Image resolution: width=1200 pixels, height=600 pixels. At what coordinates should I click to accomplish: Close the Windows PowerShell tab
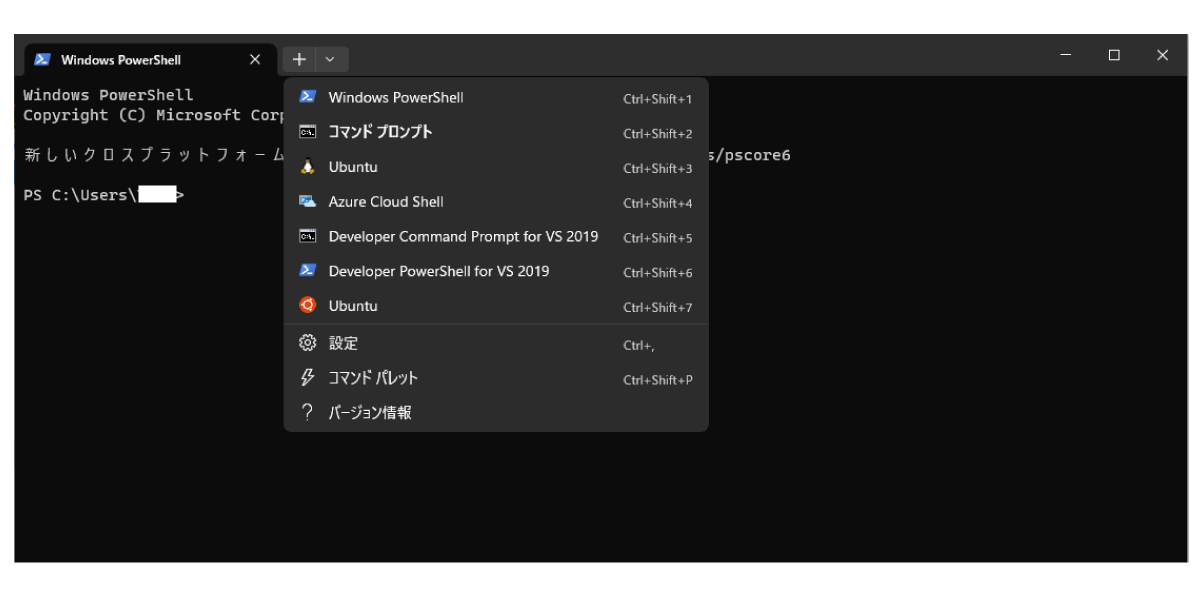(x=255, y=60)
